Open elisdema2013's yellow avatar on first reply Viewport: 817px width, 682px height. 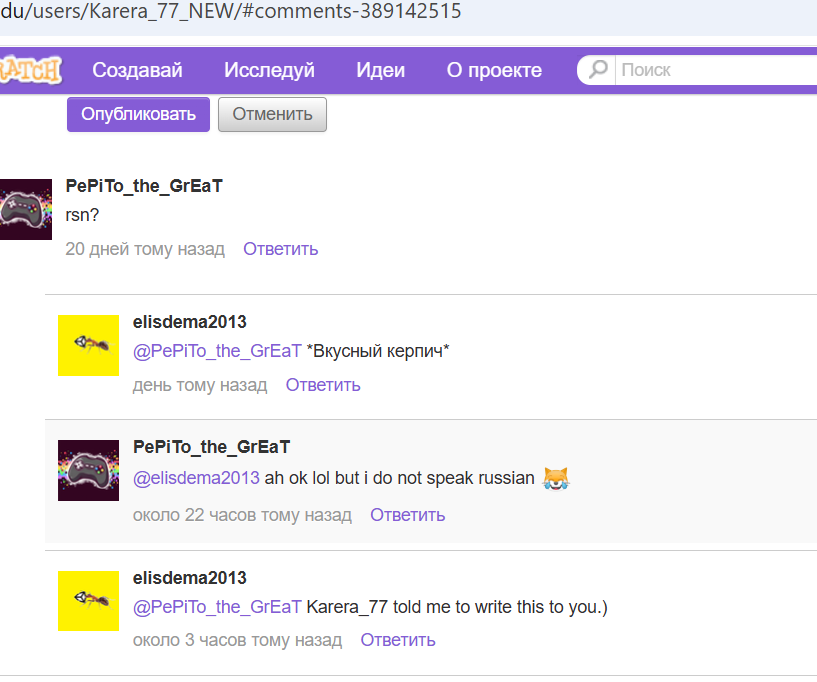coord(88,345)
